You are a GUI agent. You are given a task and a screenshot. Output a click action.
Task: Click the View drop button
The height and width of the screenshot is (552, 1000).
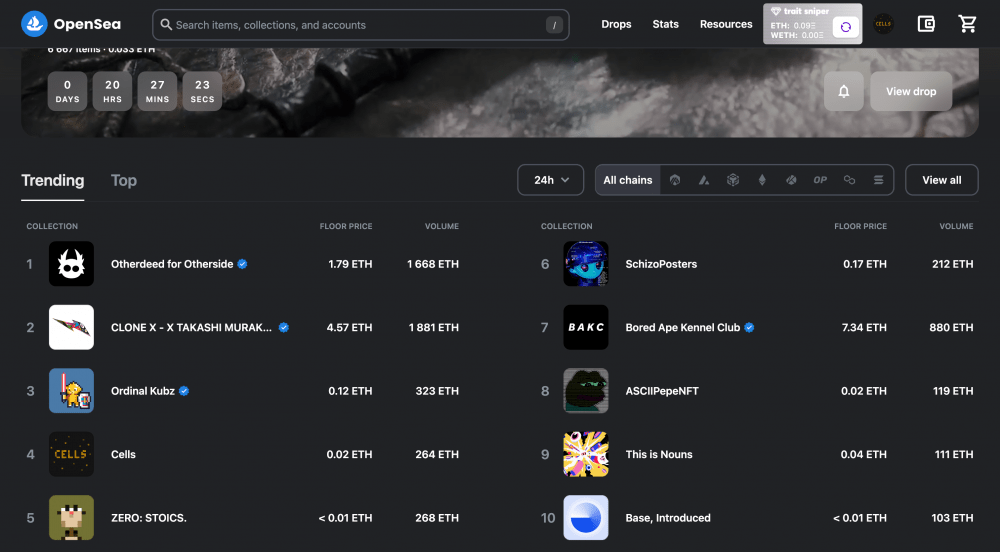911,91
